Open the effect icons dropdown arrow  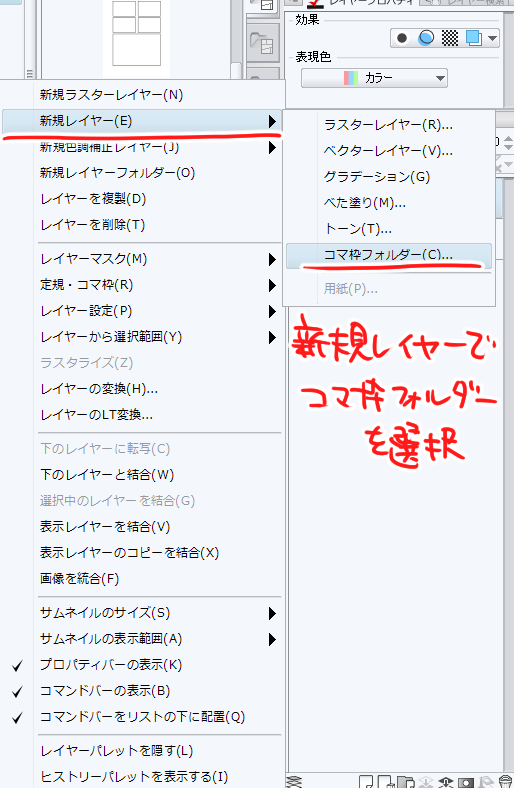492,38
